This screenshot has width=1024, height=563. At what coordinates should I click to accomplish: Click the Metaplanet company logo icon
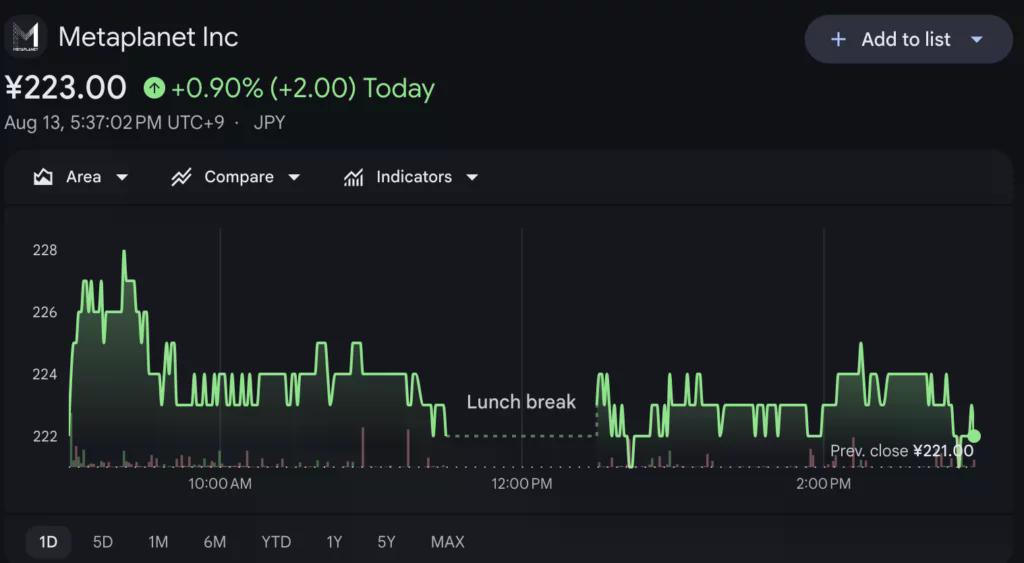pyautogui.click(x=25, y=37)
